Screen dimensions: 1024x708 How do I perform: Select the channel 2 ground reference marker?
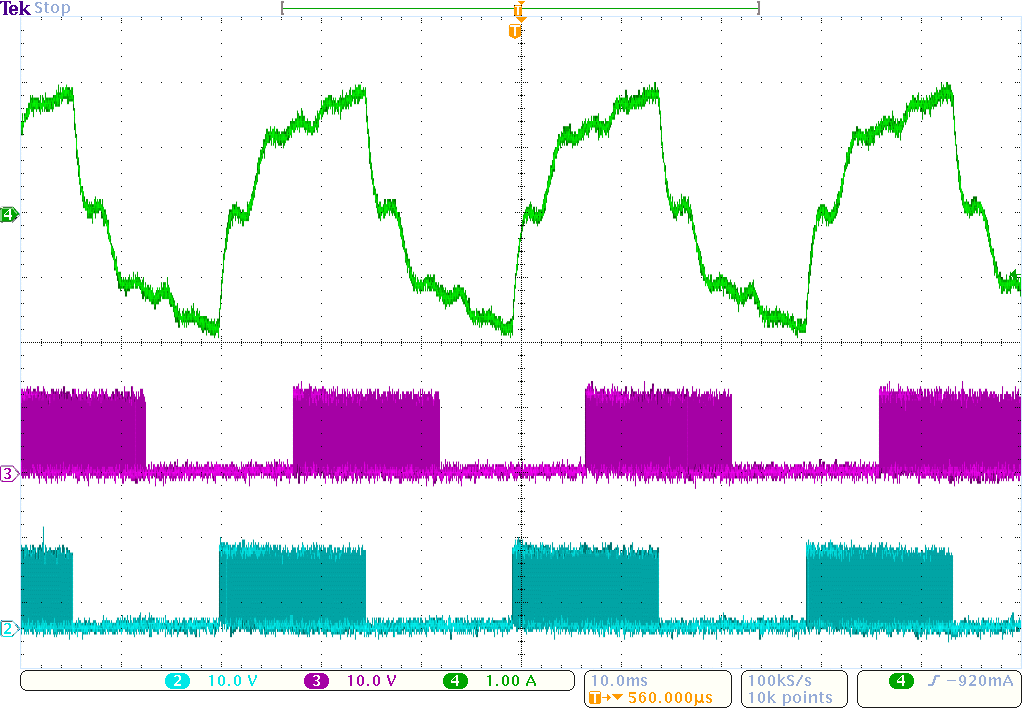(9, 629)
